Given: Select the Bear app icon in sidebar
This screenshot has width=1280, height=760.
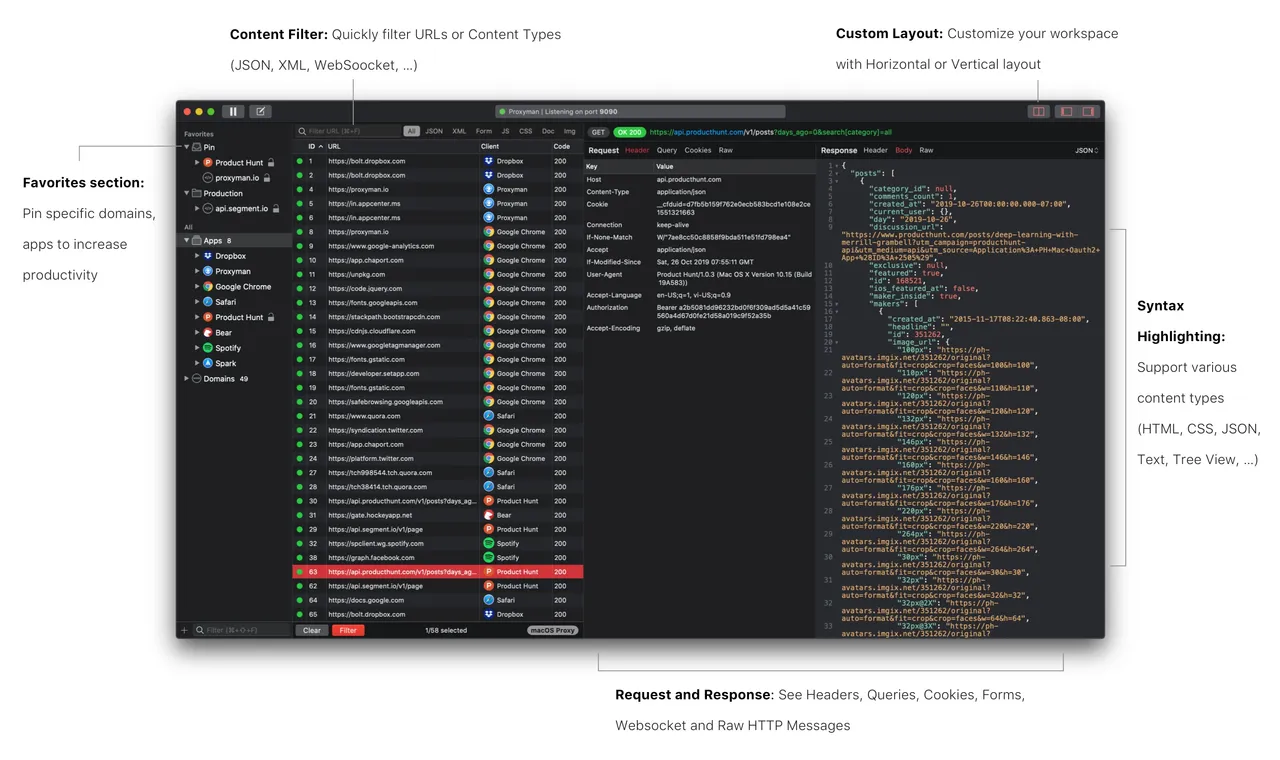Looking at the screenshot, I should click(x=208, y=333).
